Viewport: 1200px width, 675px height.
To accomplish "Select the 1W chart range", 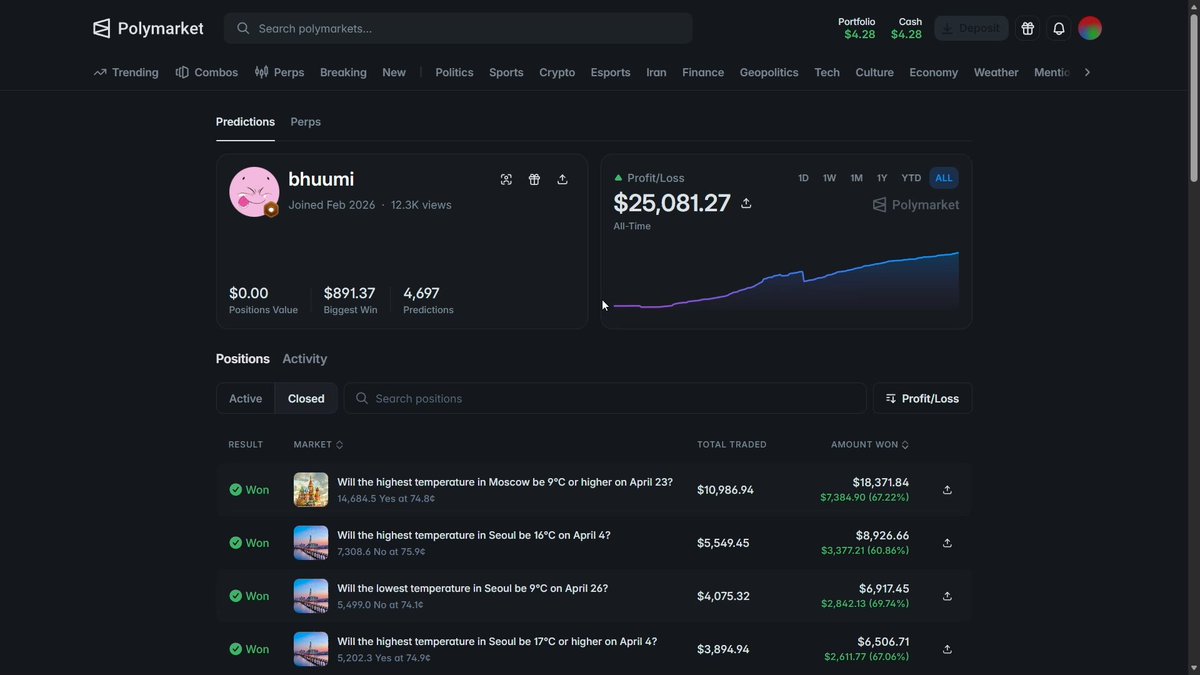I will (x=829, y=178).
